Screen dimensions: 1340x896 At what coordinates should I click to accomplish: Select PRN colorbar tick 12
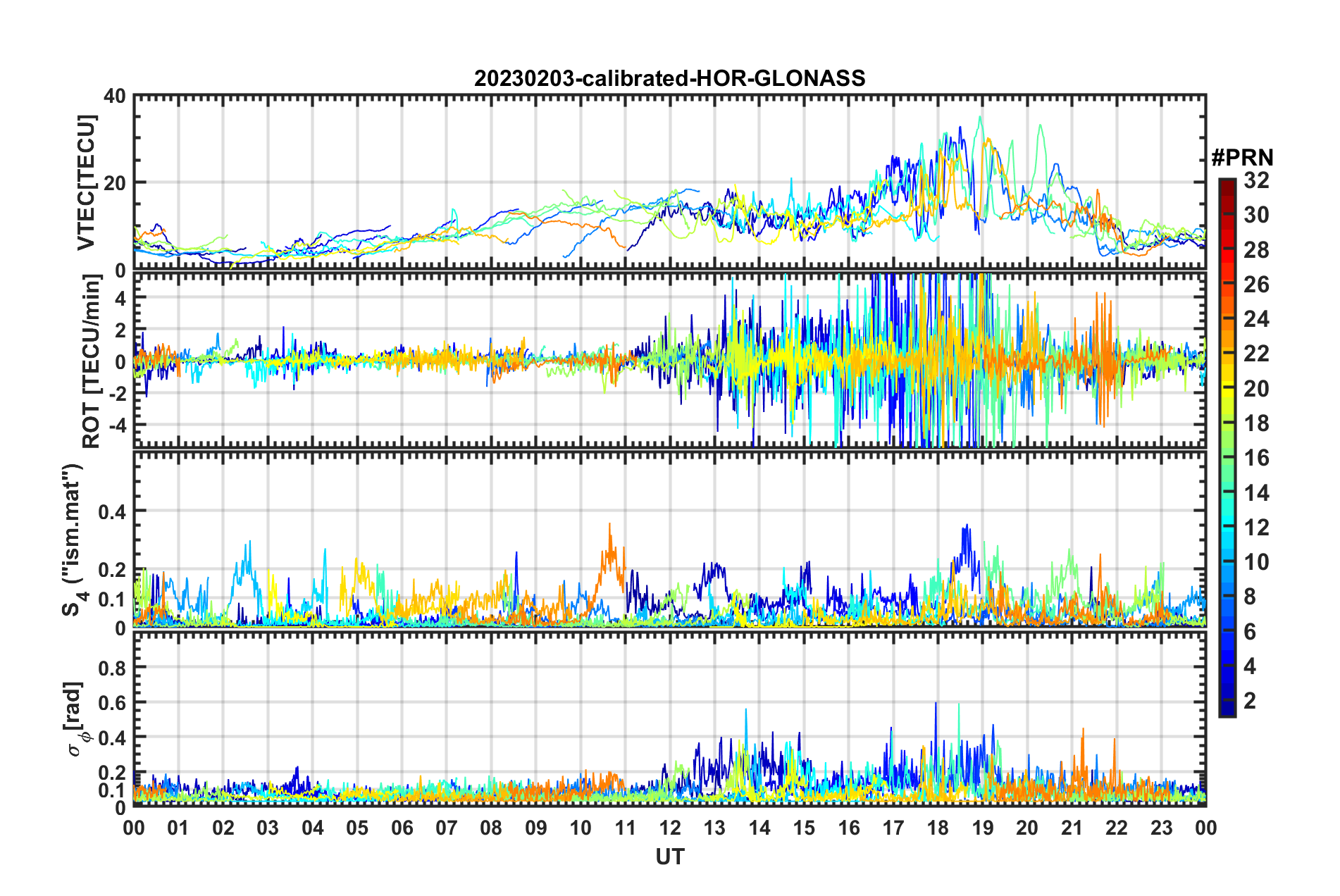pyautogui.click(x=1257, y=528)
